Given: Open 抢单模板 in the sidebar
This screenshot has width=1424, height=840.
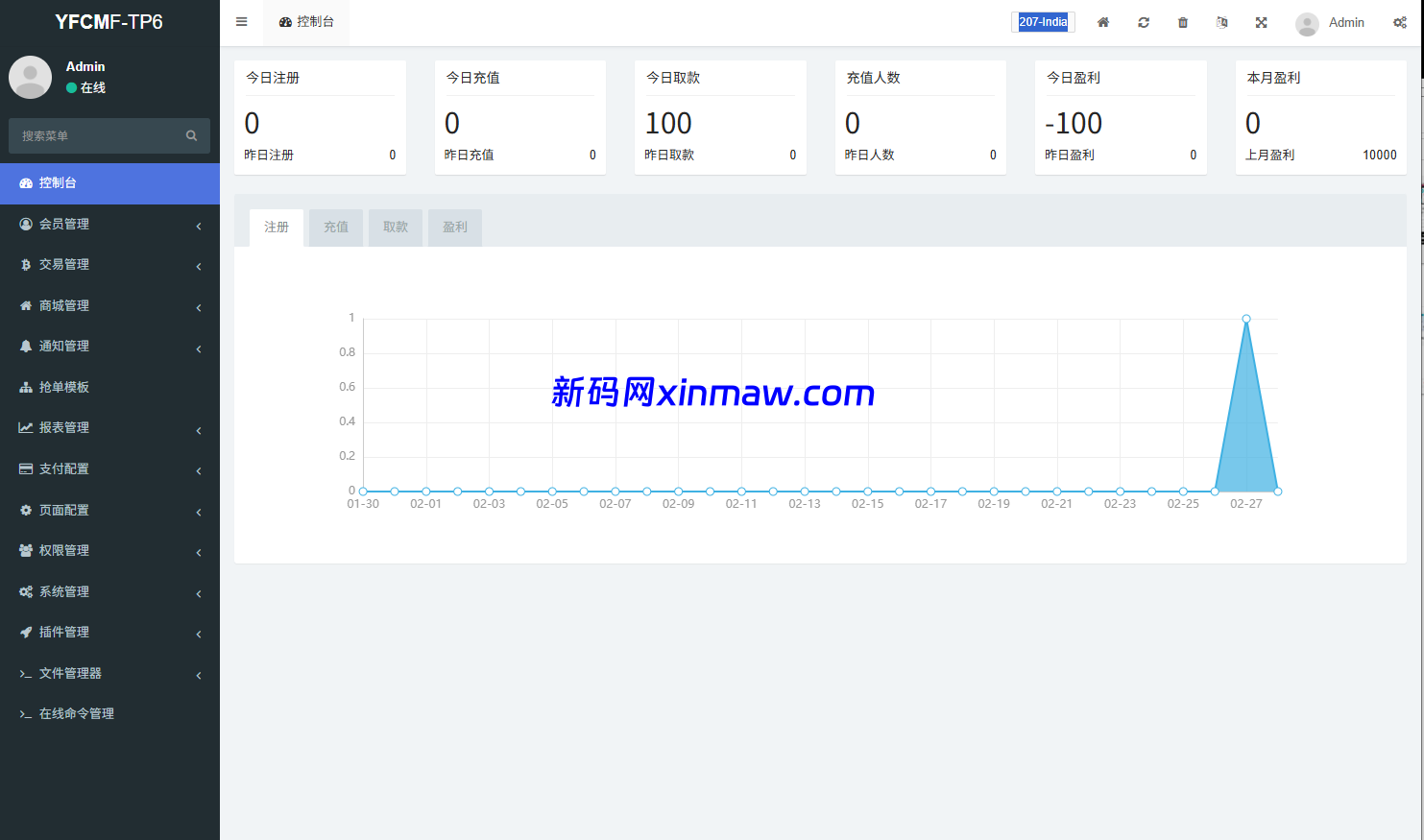Looking at the screenshot, I should click(64, 387).
